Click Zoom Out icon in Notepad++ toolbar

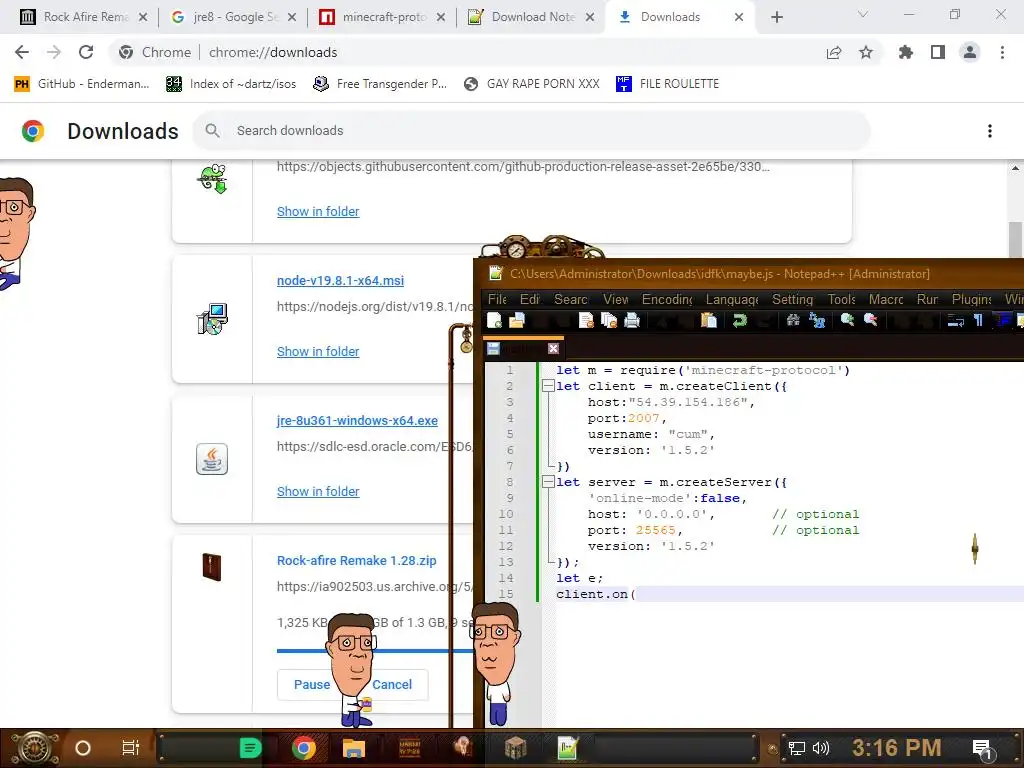click(x=871, y=319)
